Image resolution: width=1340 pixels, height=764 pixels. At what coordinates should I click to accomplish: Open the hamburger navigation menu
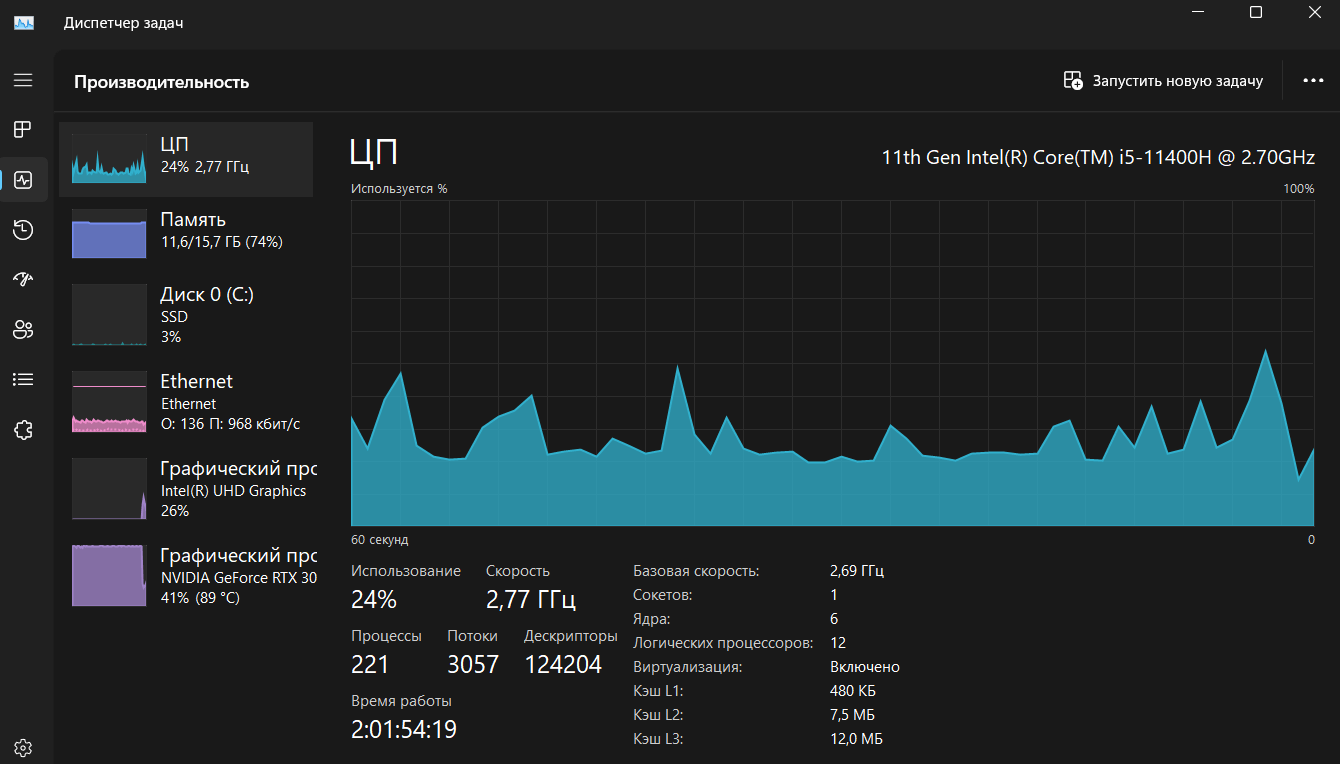coord(23,80)
